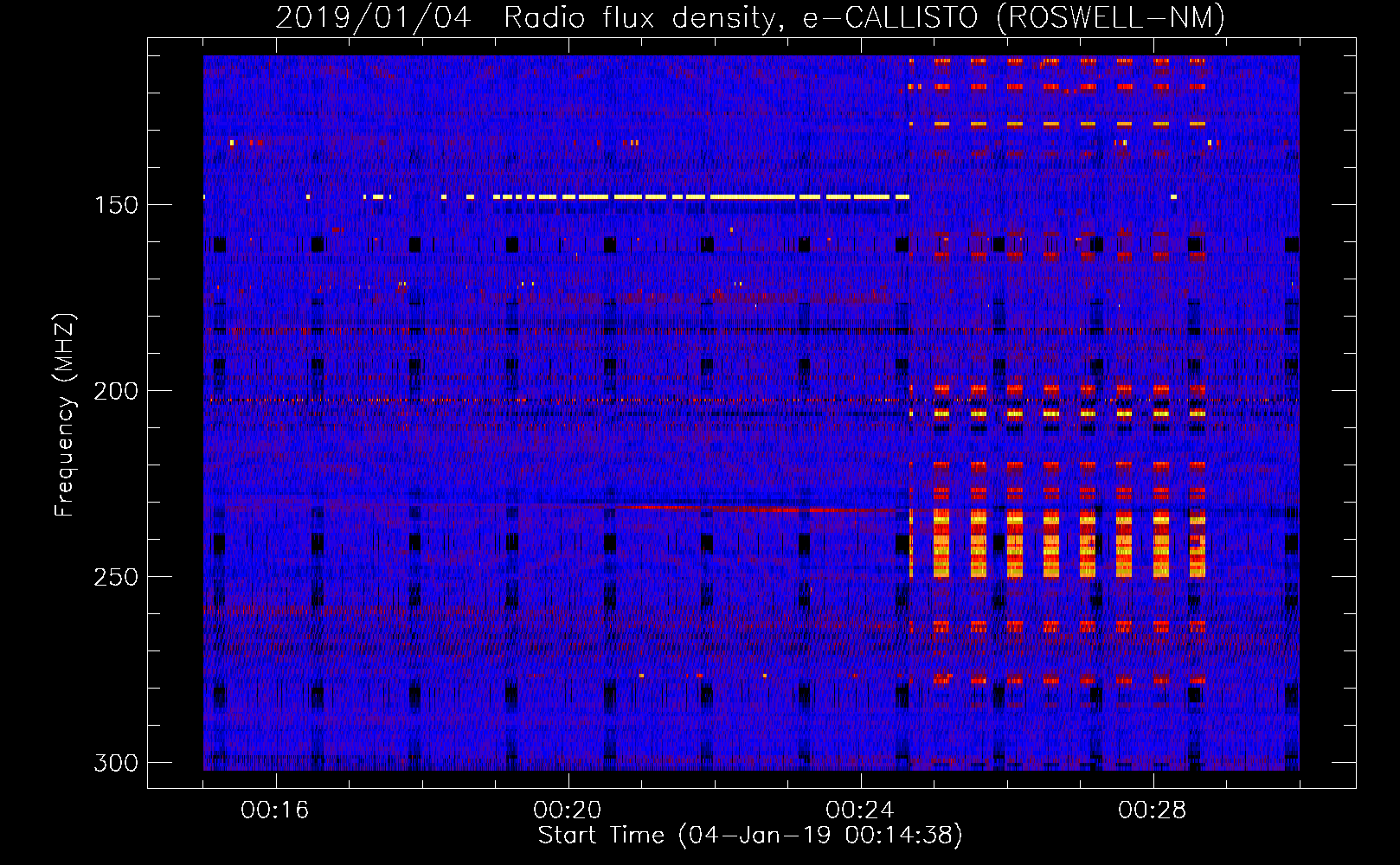The width and height of the screenshot is (1400, 865).
Task: Click the 'Start Time' x-axis label
Action: point(749,836)
